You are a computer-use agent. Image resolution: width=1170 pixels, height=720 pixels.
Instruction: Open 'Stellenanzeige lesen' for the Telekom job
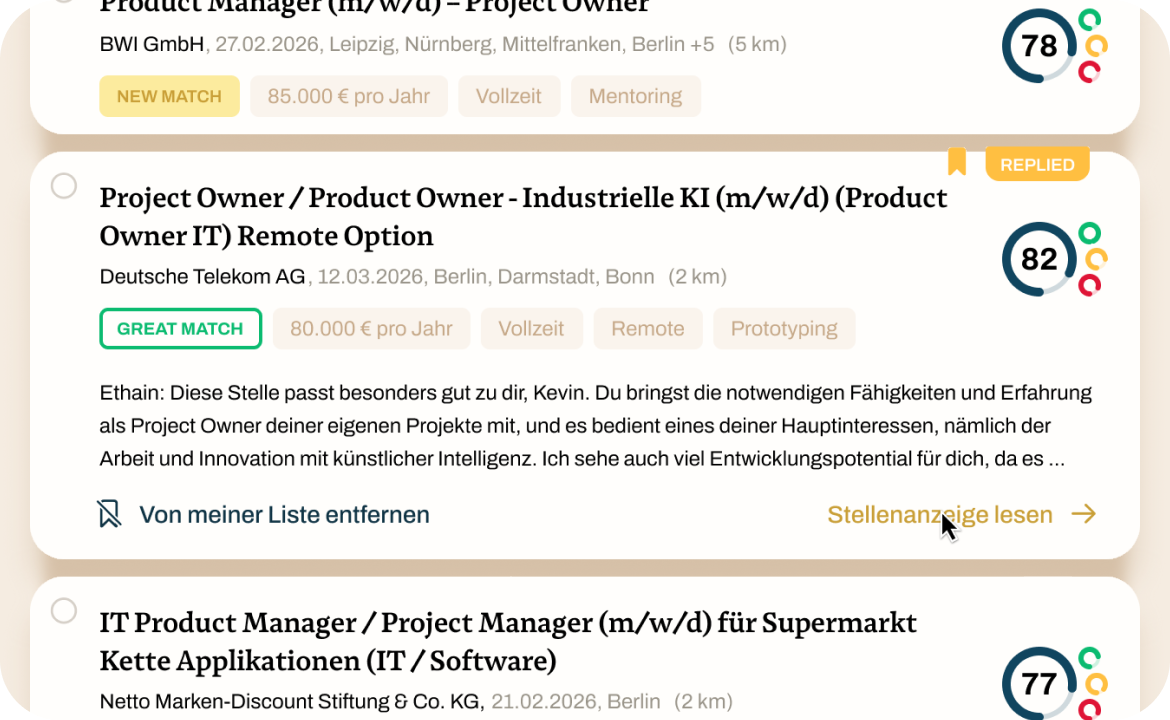(939, 514)
